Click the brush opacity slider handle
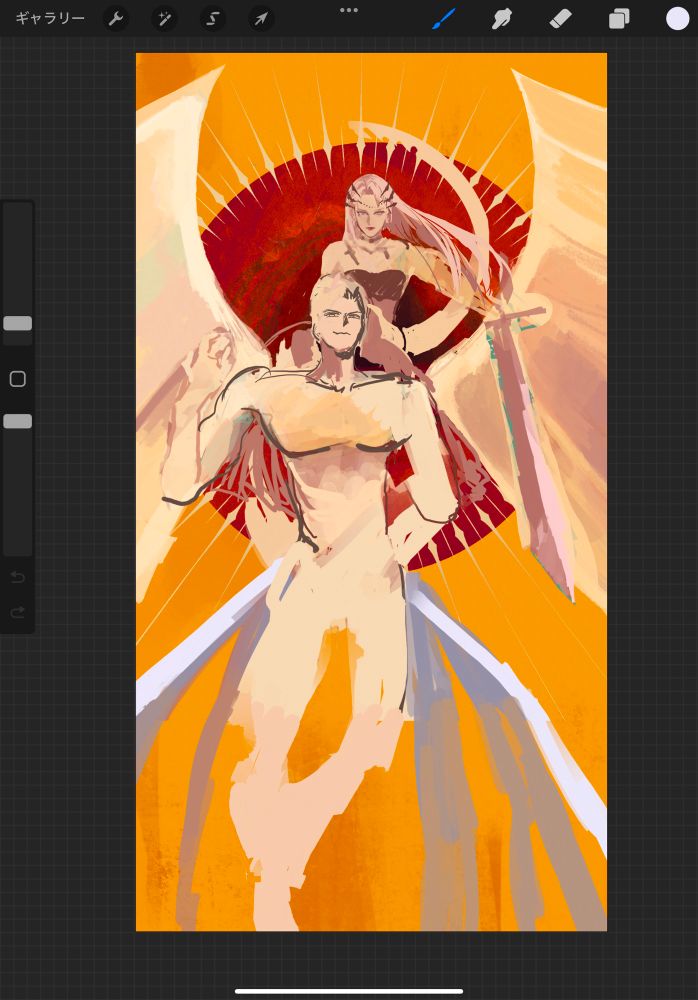 pyautogui.click(x=18, y=421)
